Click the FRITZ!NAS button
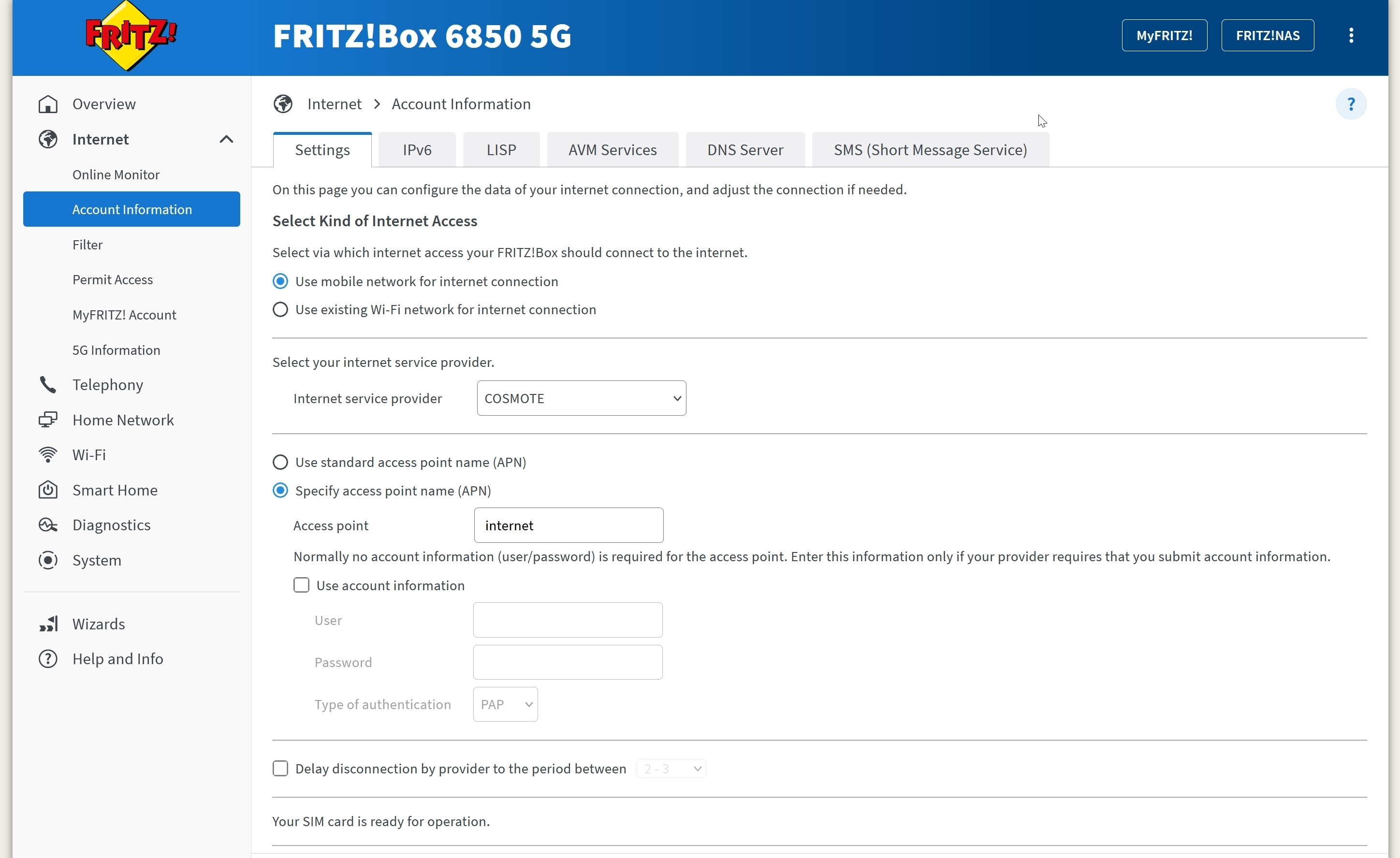 point(1268,35)
